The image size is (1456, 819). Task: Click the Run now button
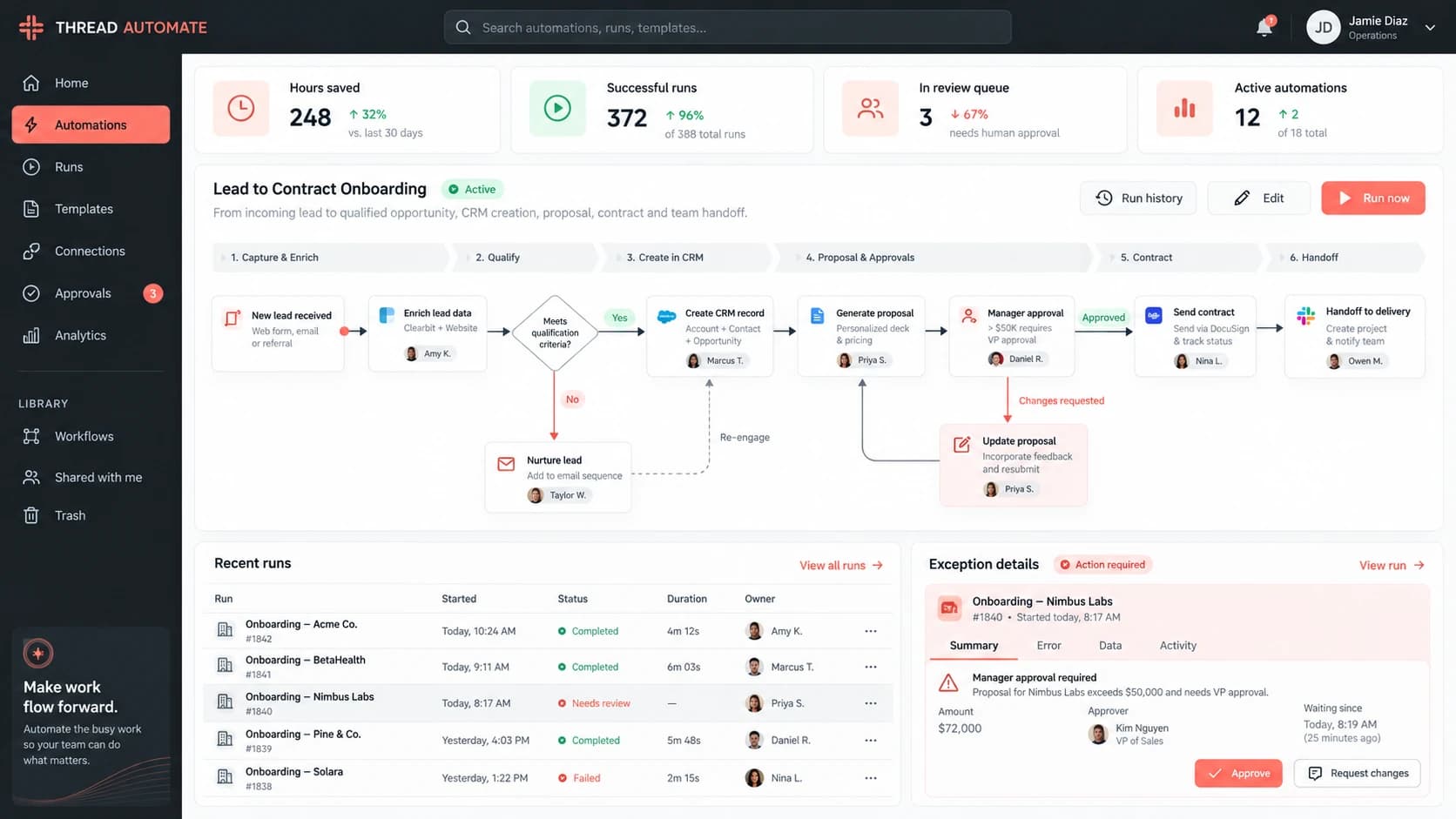[x=1373, y=198]
